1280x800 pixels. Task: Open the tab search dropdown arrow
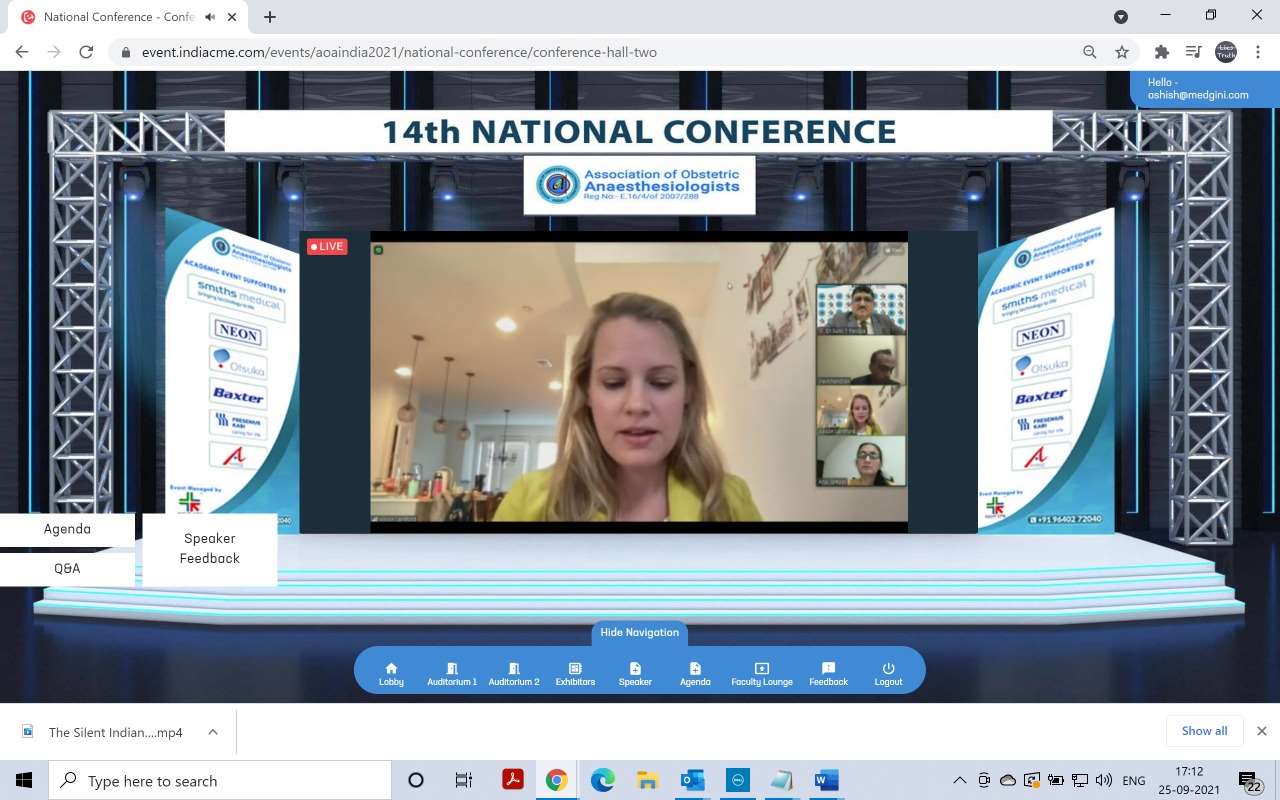click(x=1121, y=17)
